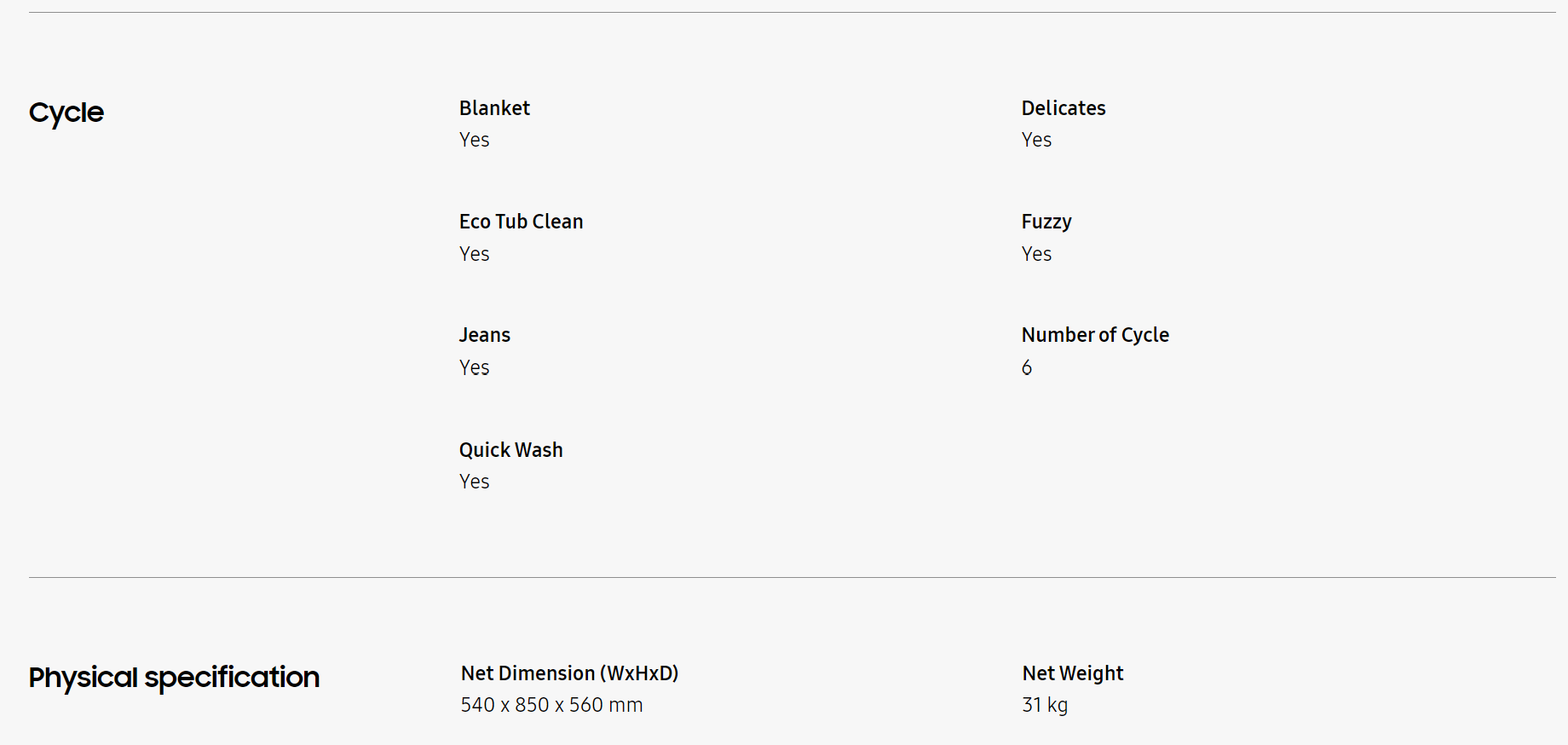
Task: Click the Eco Tub Clean label
Action: [521, 222]
